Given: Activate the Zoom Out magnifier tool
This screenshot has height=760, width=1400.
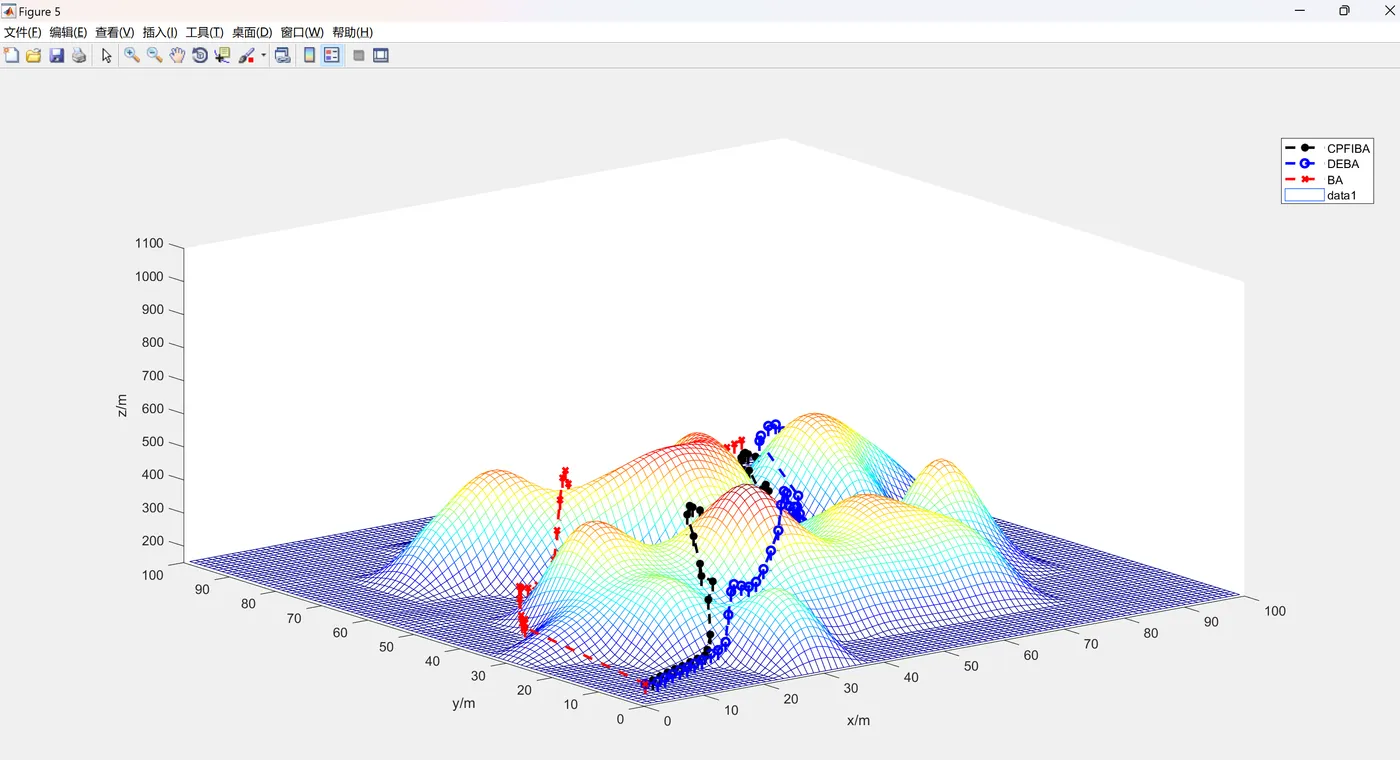Looking at the screenshot, I should 155,56.
